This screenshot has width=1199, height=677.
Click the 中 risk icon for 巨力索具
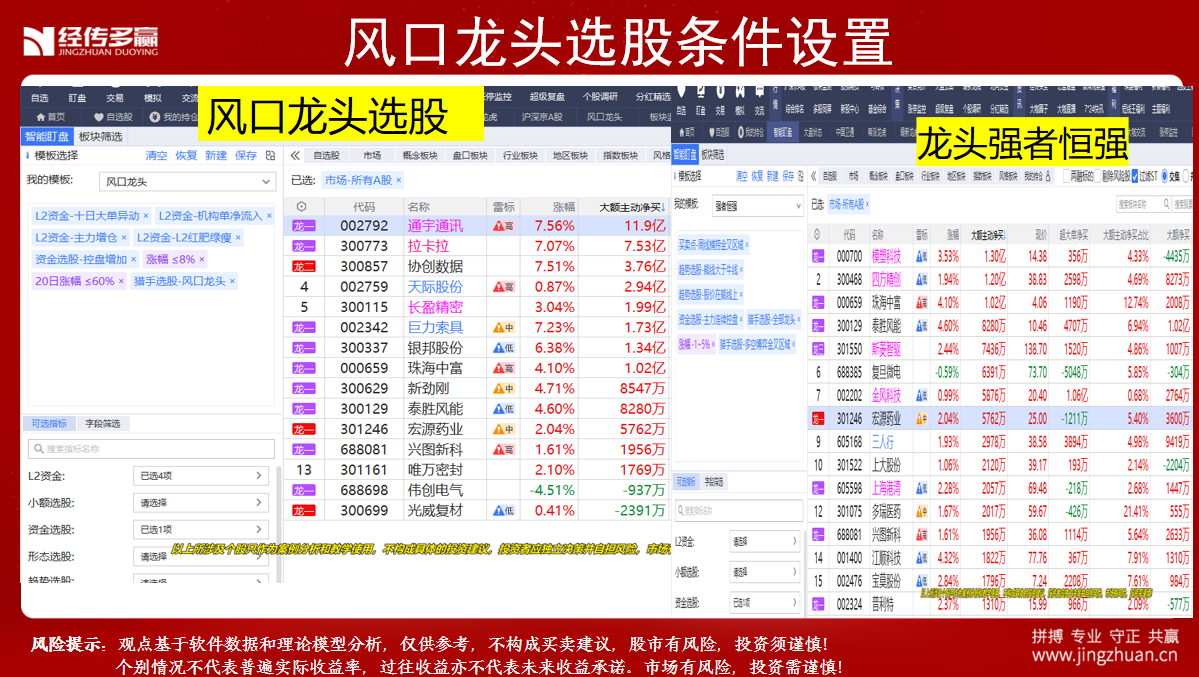[x=503, y=328]
